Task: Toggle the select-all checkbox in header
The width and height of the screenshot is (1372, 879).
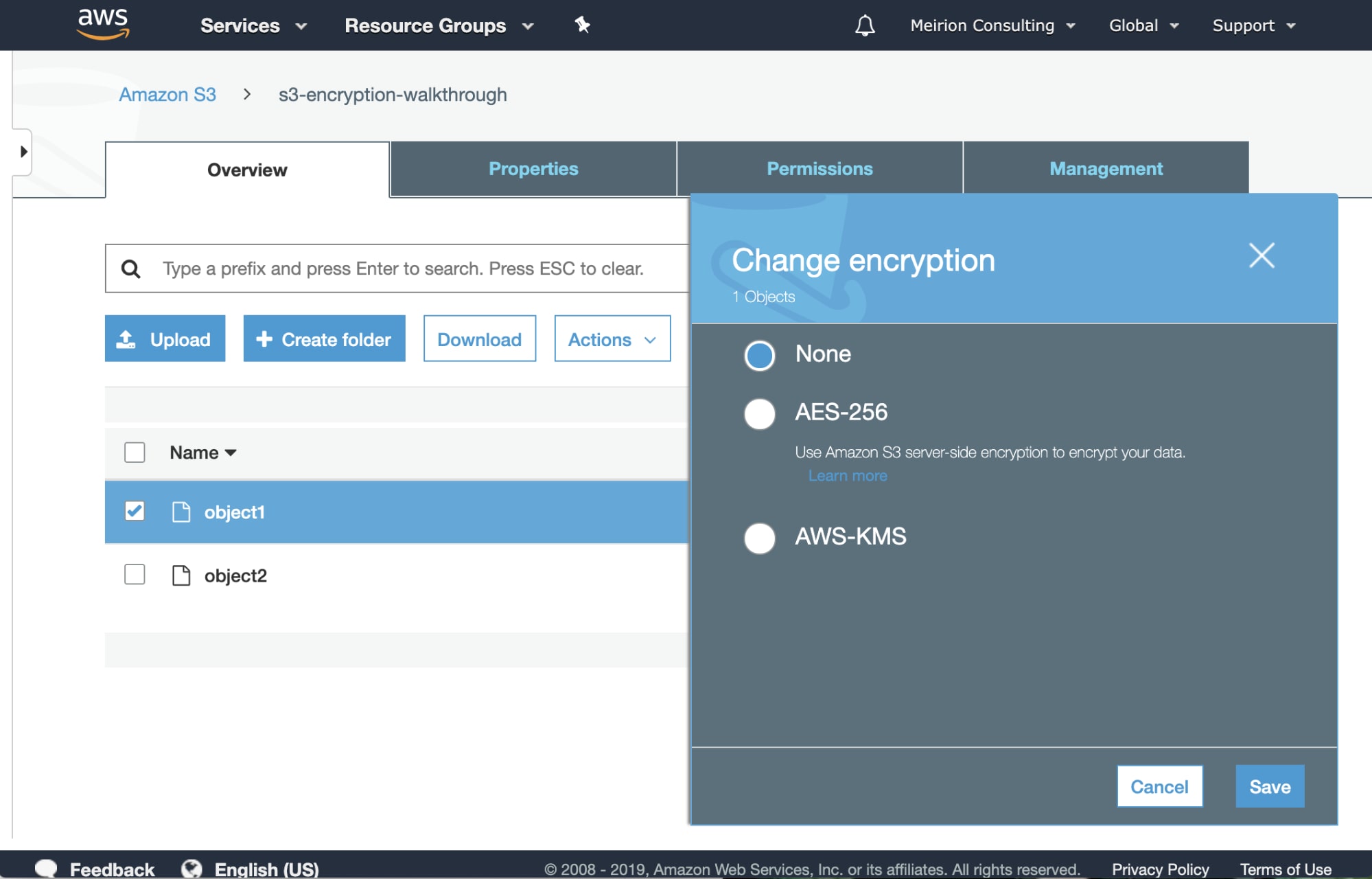Action: [x=135, y=453]
